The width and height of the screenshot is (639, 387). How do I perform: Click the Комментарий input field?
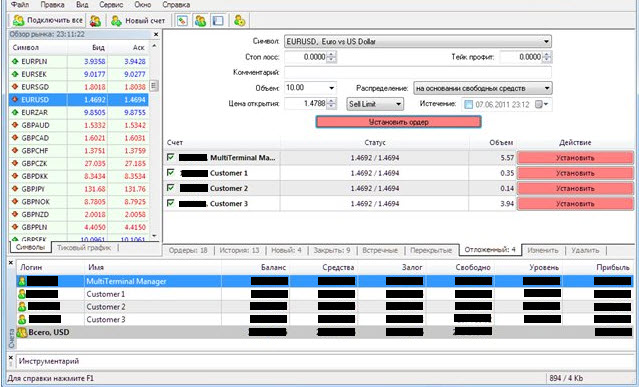[418, 73]
